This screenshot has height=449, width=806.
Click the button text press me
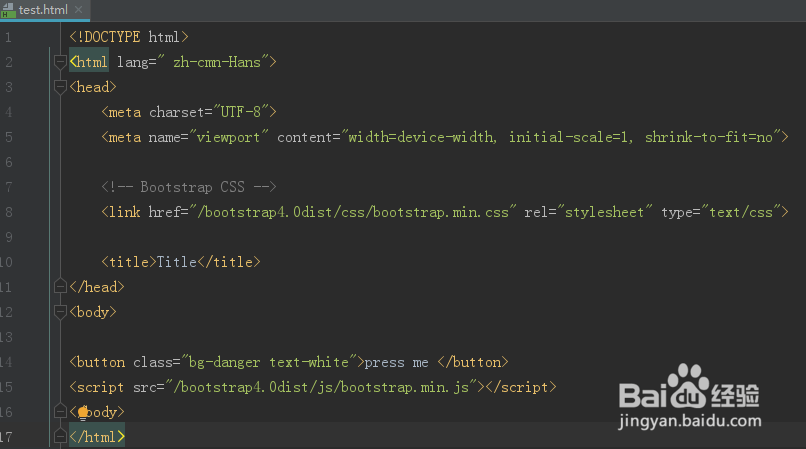[396, 362]
